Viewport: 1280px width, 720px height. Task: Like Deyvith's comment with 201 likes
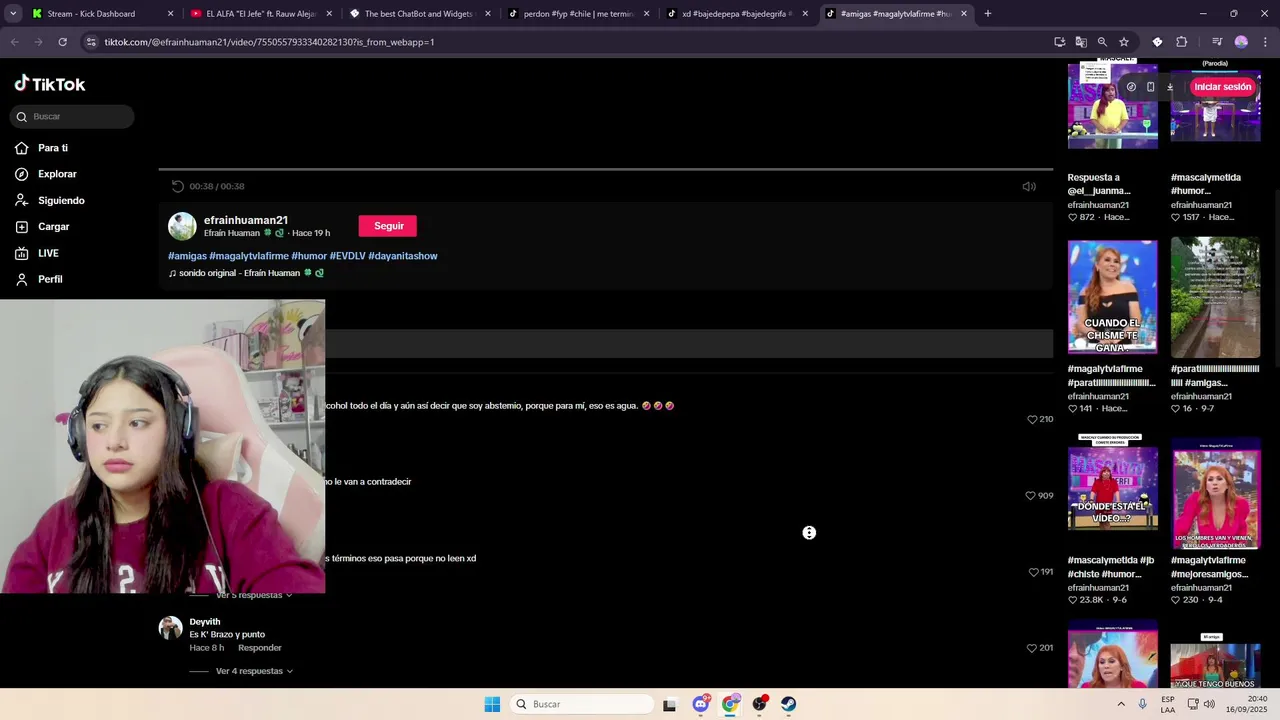tap(1032, 648)
